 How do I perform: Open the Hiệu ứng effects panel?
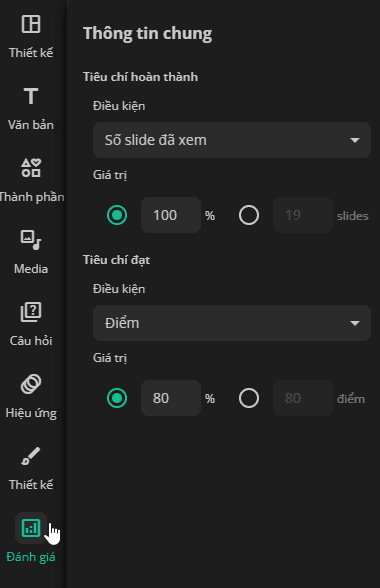[31, 384]
